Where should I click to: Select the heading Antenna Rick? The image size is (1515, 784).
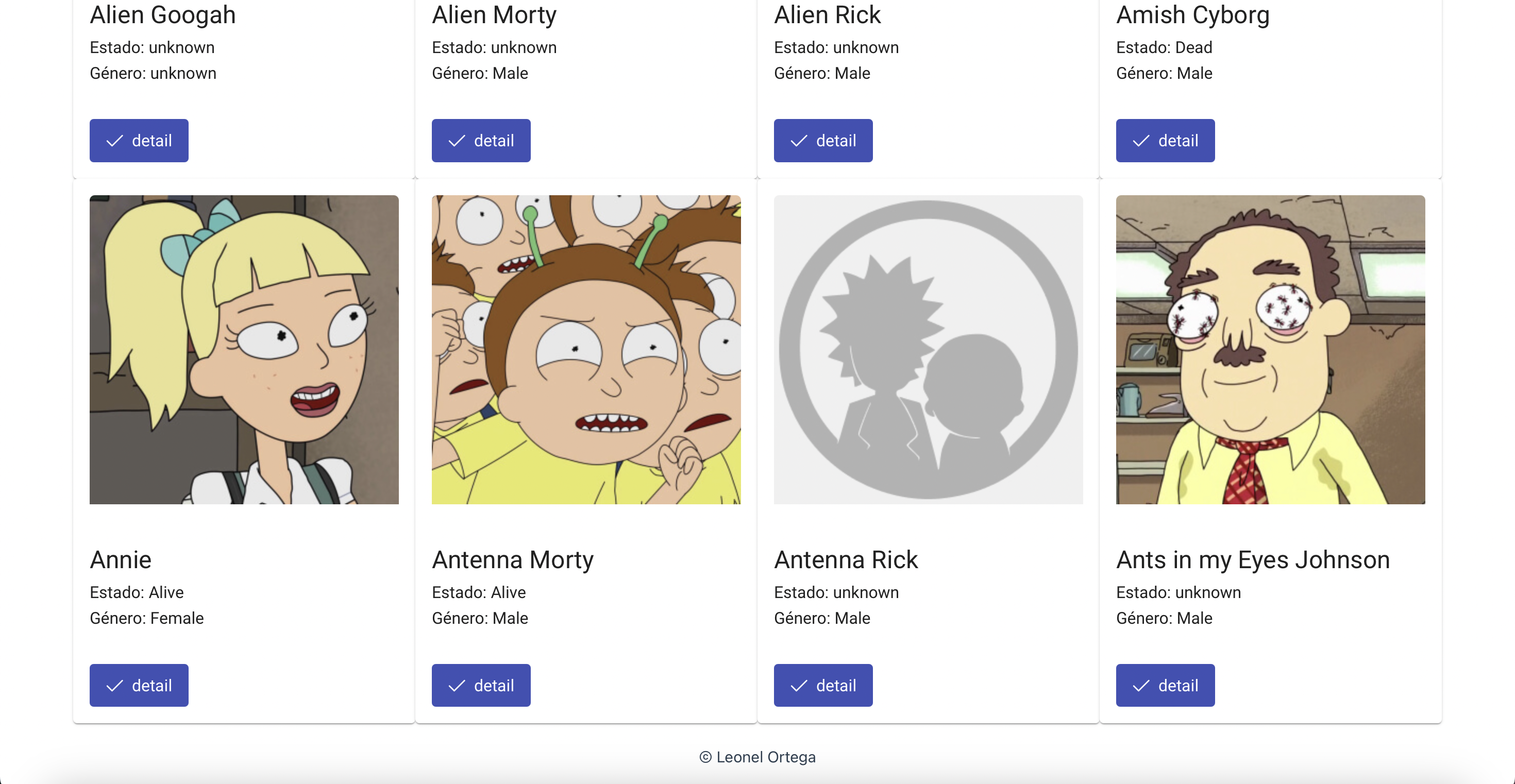tap(846, 559)
